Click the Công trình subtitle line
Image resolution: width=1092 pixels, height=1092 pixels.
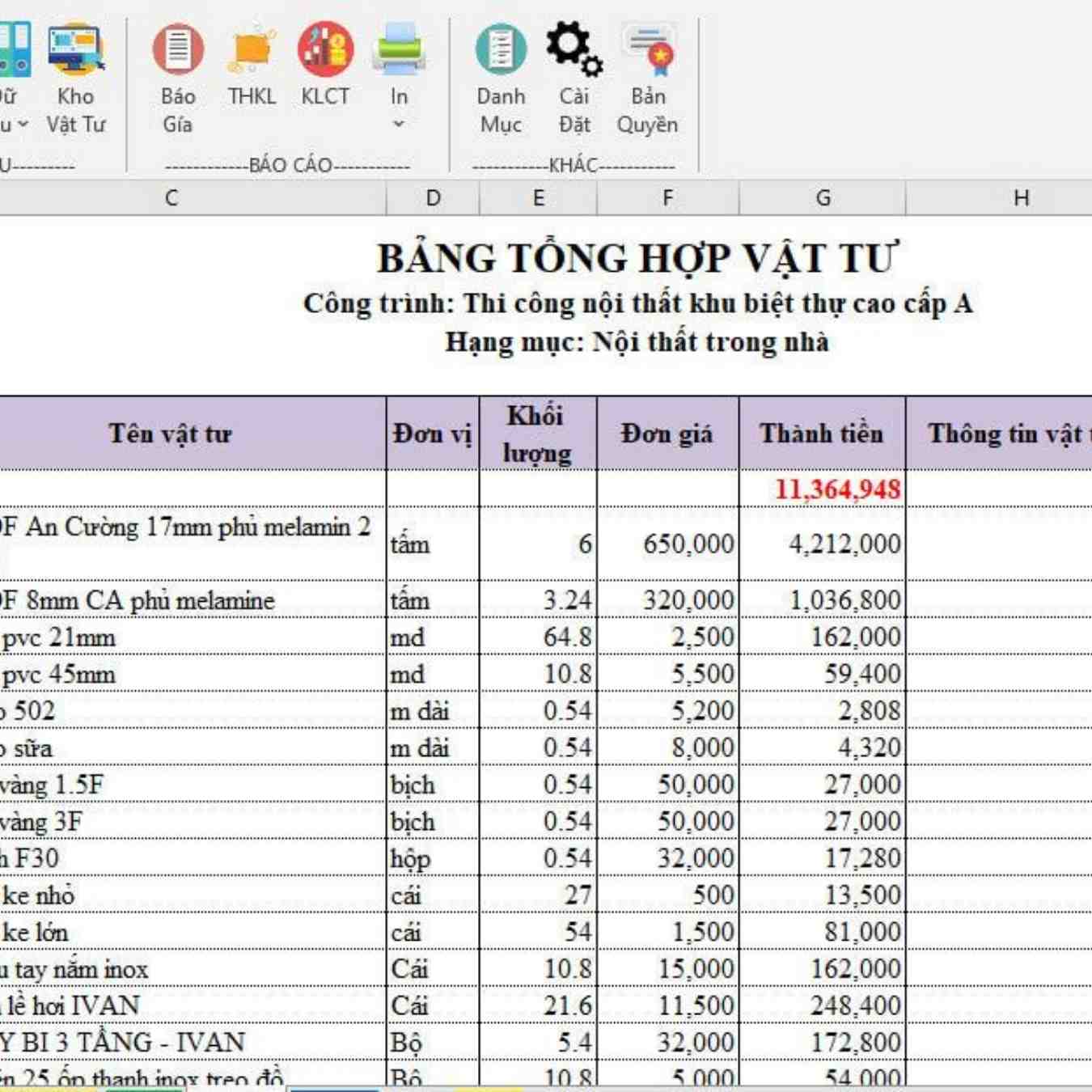click(637, 303)
